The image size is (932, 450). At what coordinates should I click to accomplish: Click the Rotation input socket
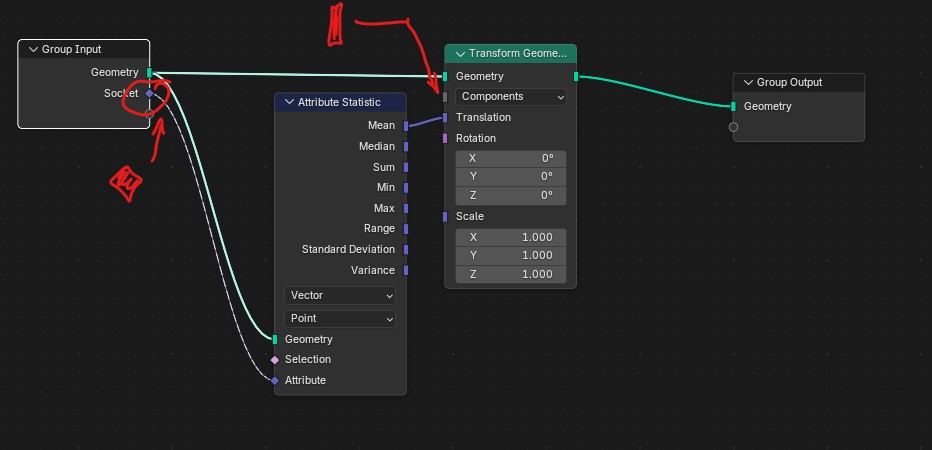(x=445, y=138)
